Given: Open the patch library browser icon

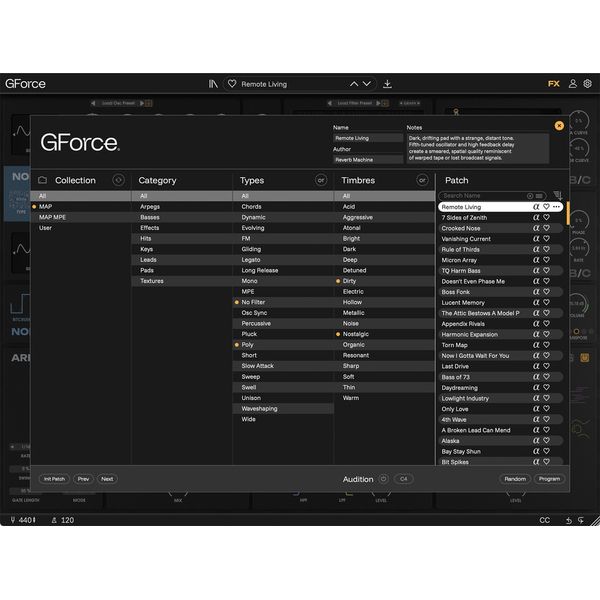Looking at the screenshot, I should 213,84.
